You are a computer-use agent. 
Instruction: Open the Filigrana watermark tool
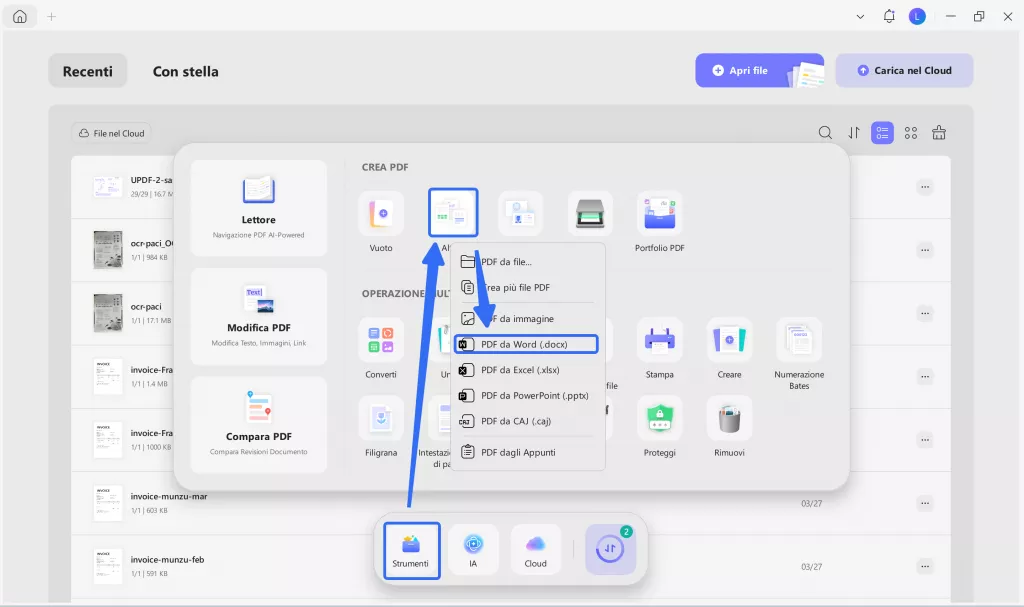[381, 418]
